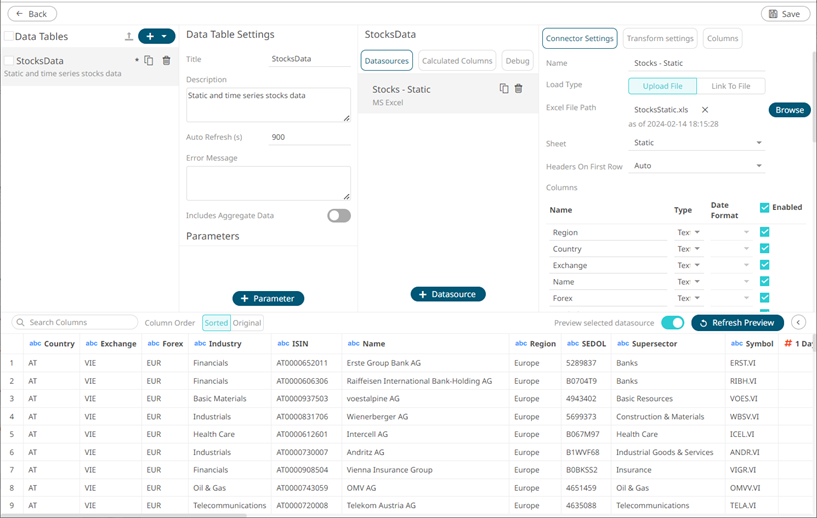Duplicate the StocksData data table
Screen dimensions: 817x518
click(148, 60)
